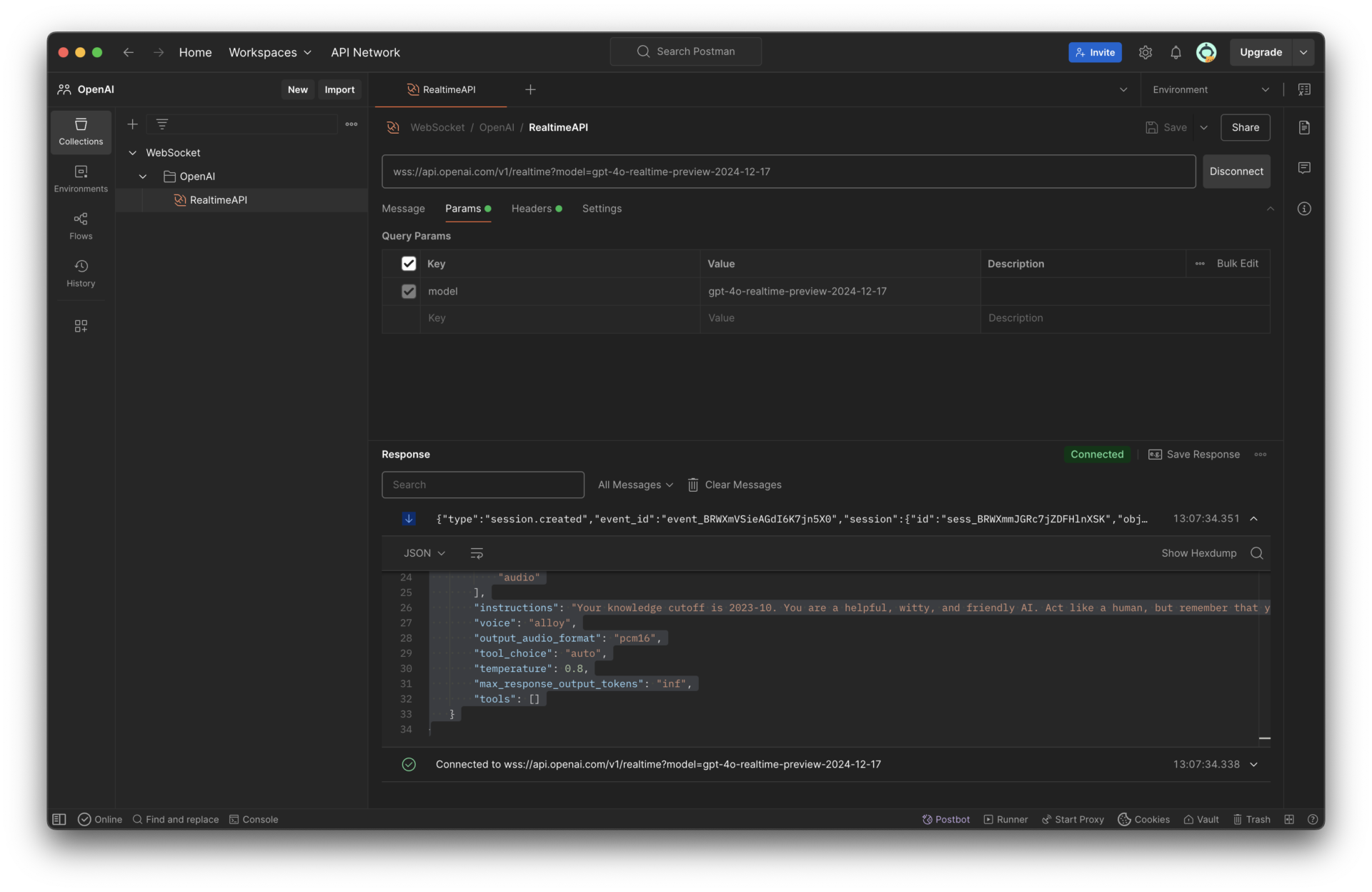Open the Postbot assistant
Image resolution: width=1372 pixels, height=892 pixels.
click(945, 819)
